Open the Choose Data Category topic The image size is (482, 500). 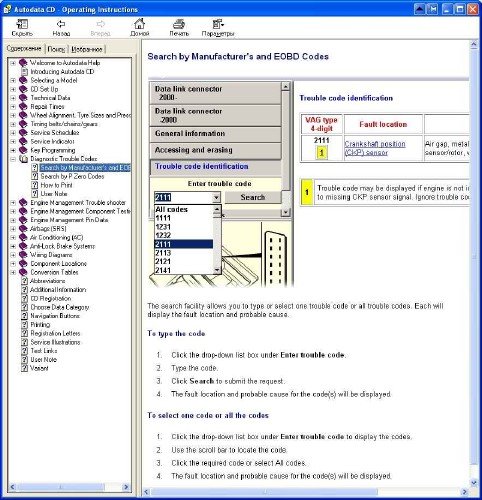pyautogui.click(x=60, y=307)
